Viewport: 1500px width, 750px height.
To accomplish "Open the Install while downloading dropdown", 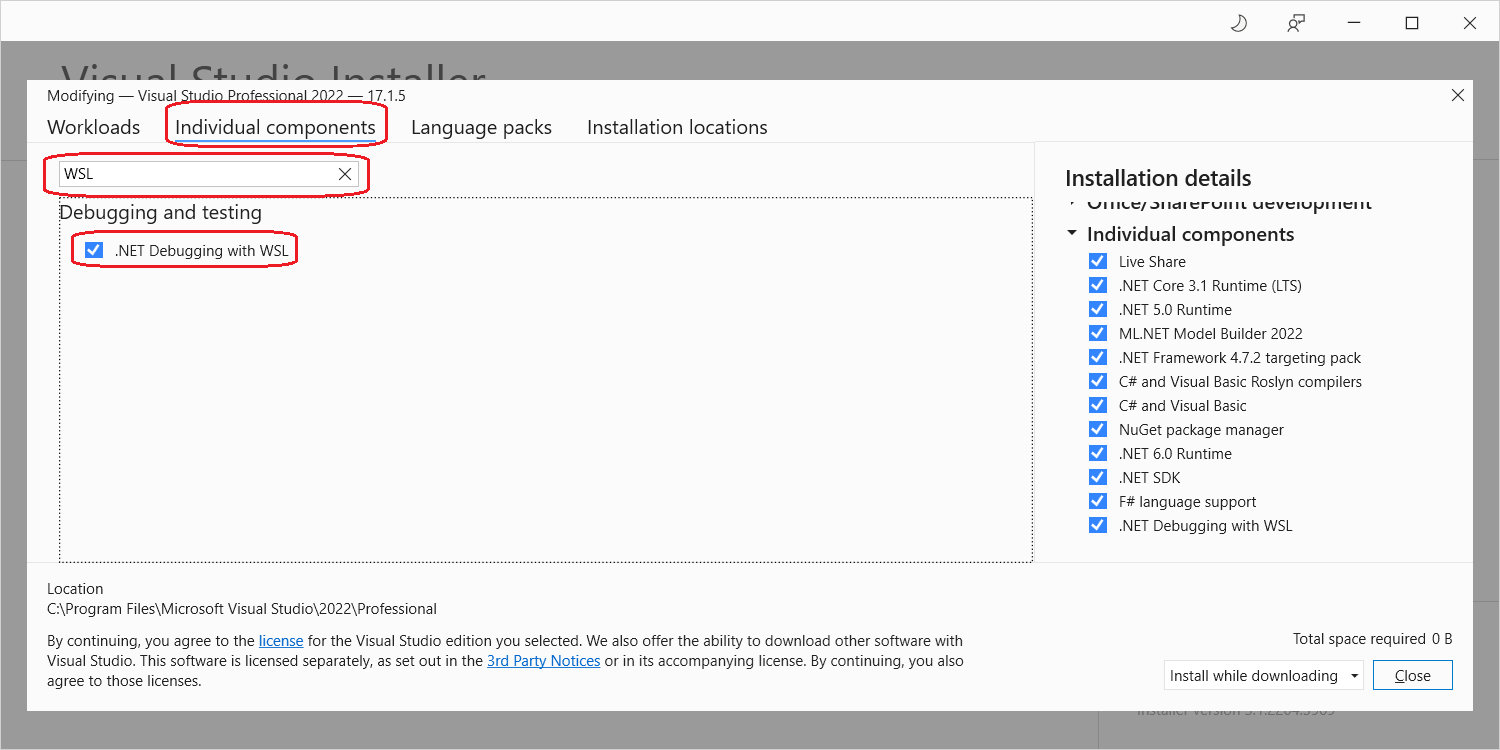I will tap(1264, 675).
